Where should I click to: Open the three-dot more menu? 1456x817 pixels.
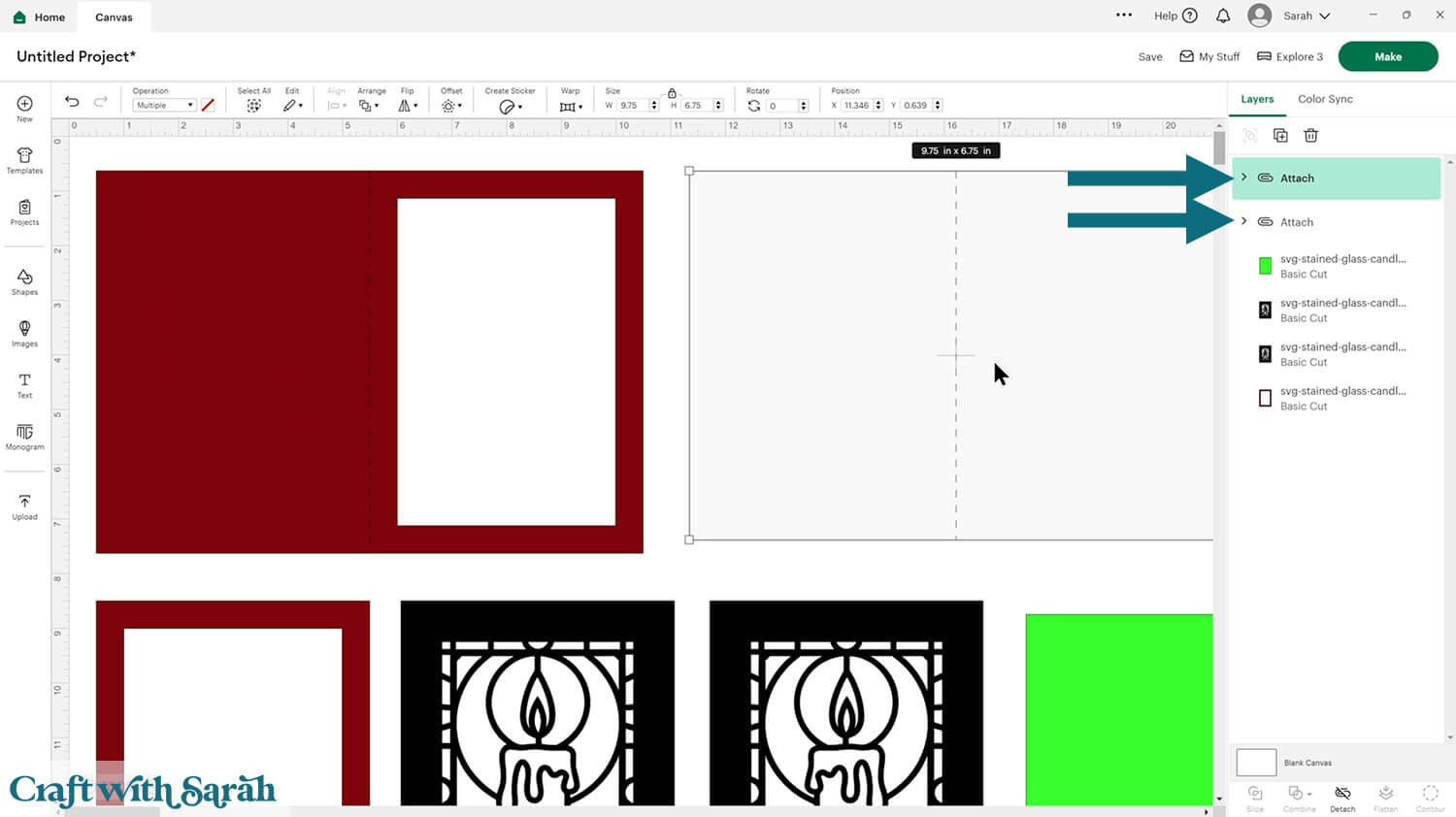[1124, 16]
